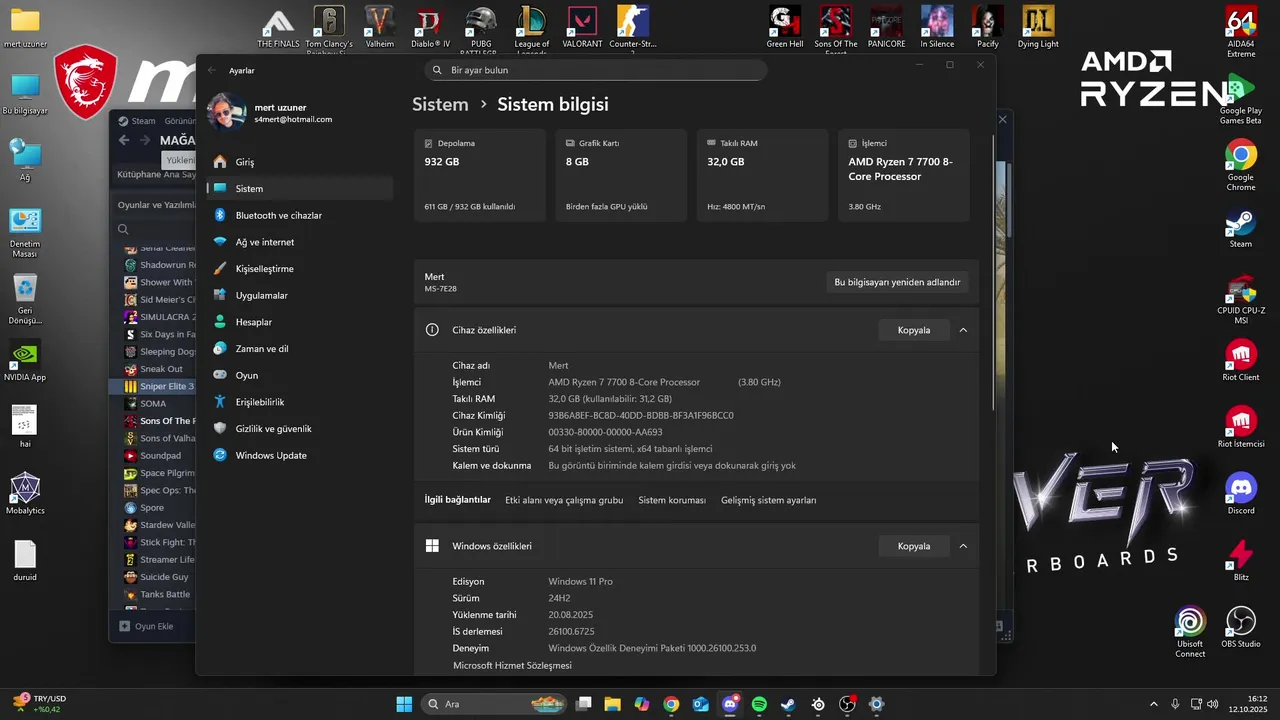Open Google Chrome desktop shortcut

pyautogui.click(x=1241, y=165)
